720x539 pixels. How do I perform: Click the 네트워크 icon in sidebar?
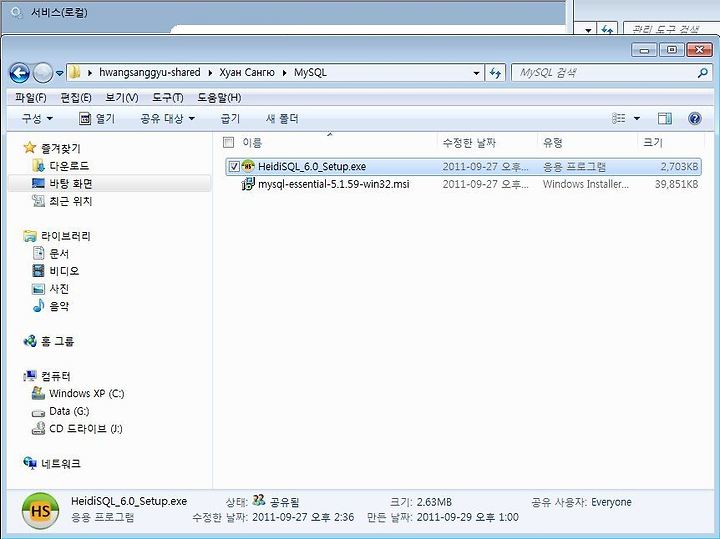pos(30,463)
